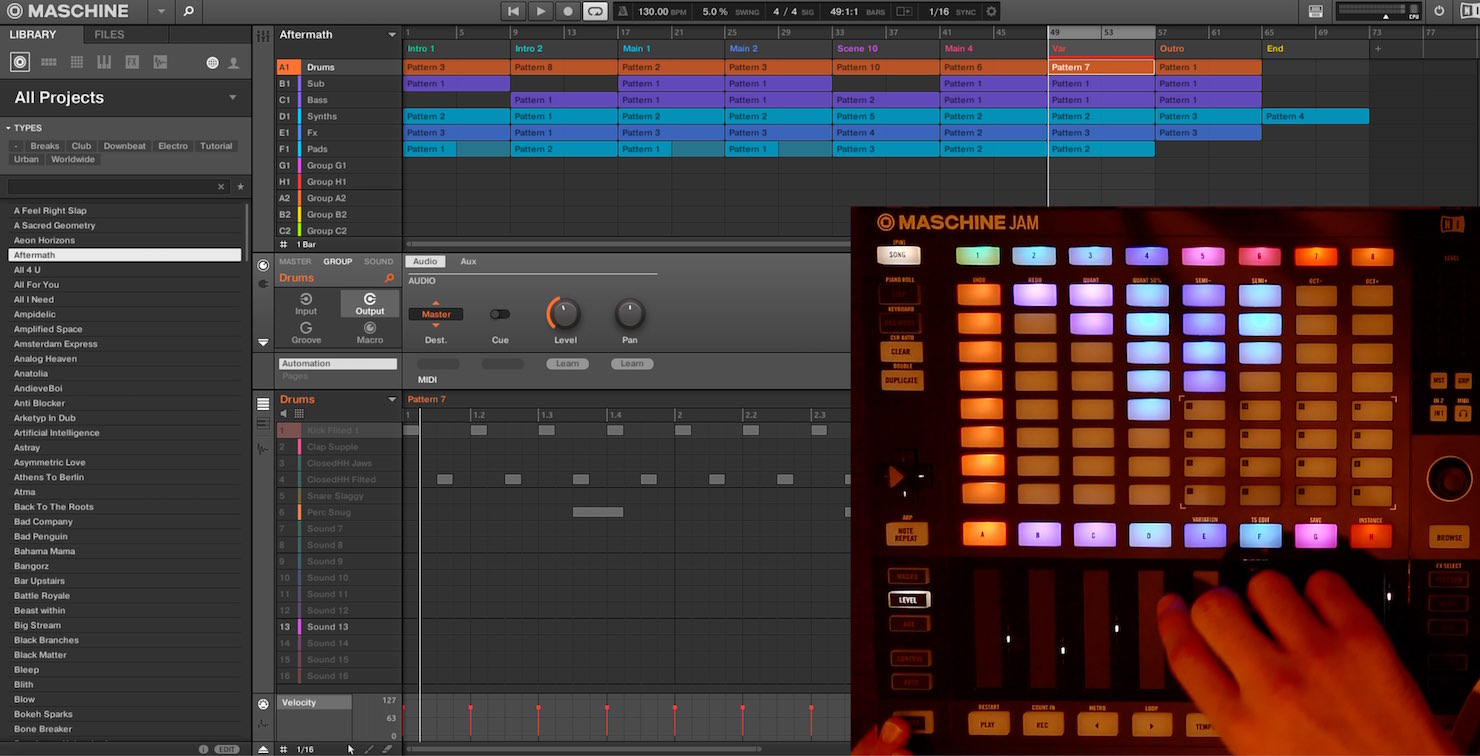Viewport: 1480px width, 756px height.
Task: Switch to the Aux tab
Action: point(468,262)
